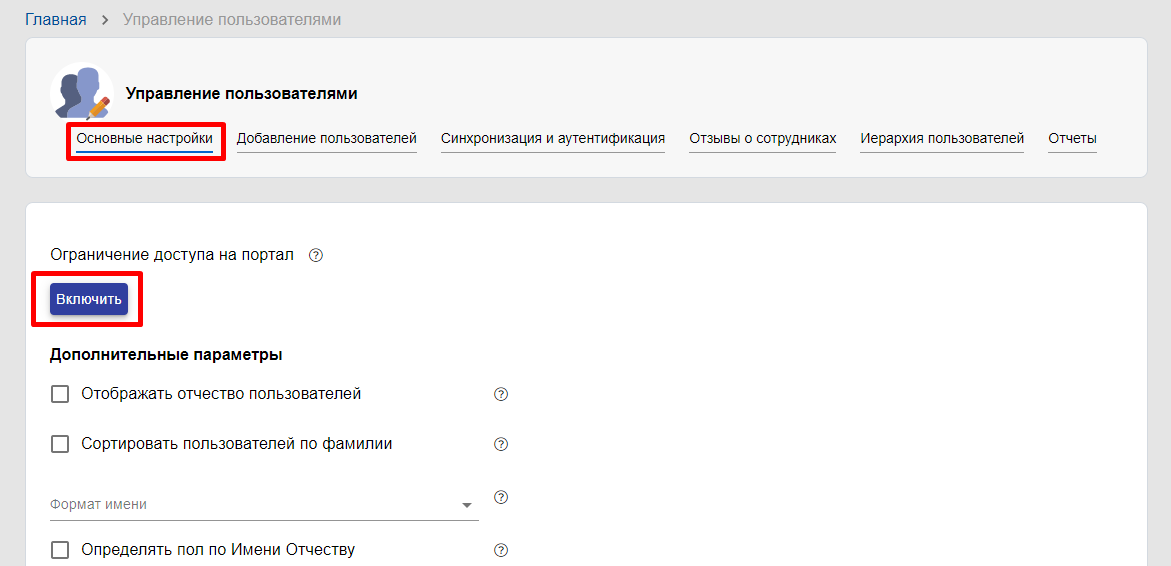Open help icon for displaying user patronymic
The image size is (1171, 566).
(501, 394)
